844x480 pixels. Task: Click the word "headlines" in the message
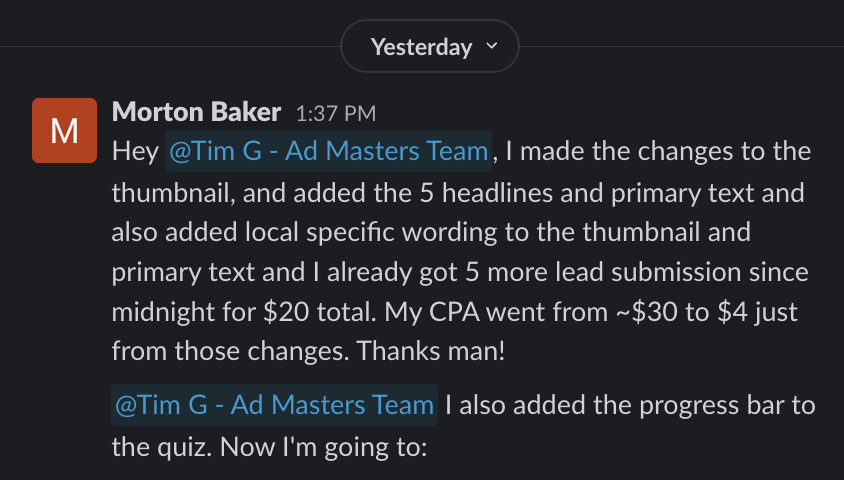point(497,193)
